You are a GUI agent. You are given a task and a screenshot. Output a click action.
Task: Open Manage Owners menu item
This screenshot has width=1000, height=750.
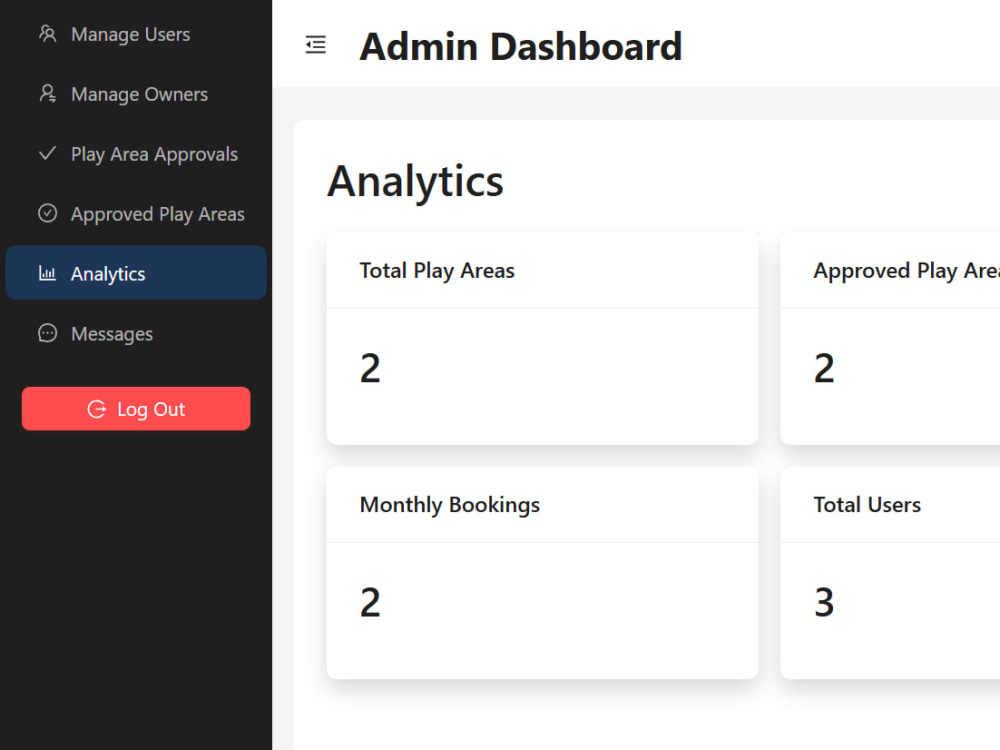136,94
